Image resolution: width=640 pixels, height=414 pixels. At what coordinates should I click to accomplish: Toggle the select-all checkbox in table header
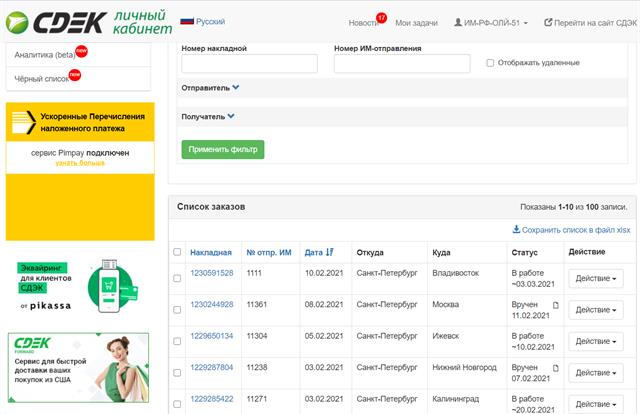[177, 253]
